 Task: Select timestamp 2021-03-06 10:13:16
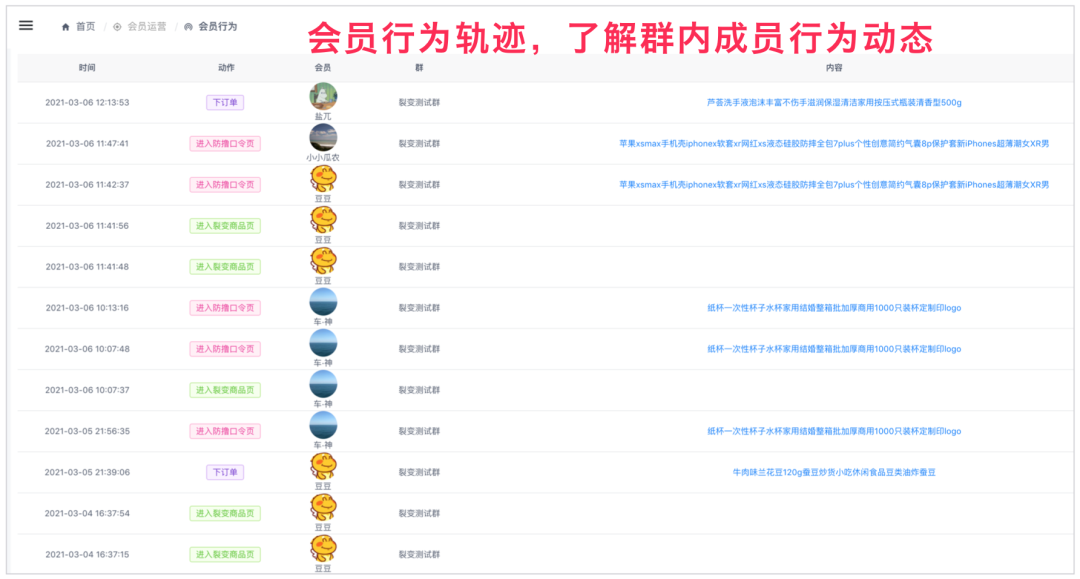[x=87, y=308]
